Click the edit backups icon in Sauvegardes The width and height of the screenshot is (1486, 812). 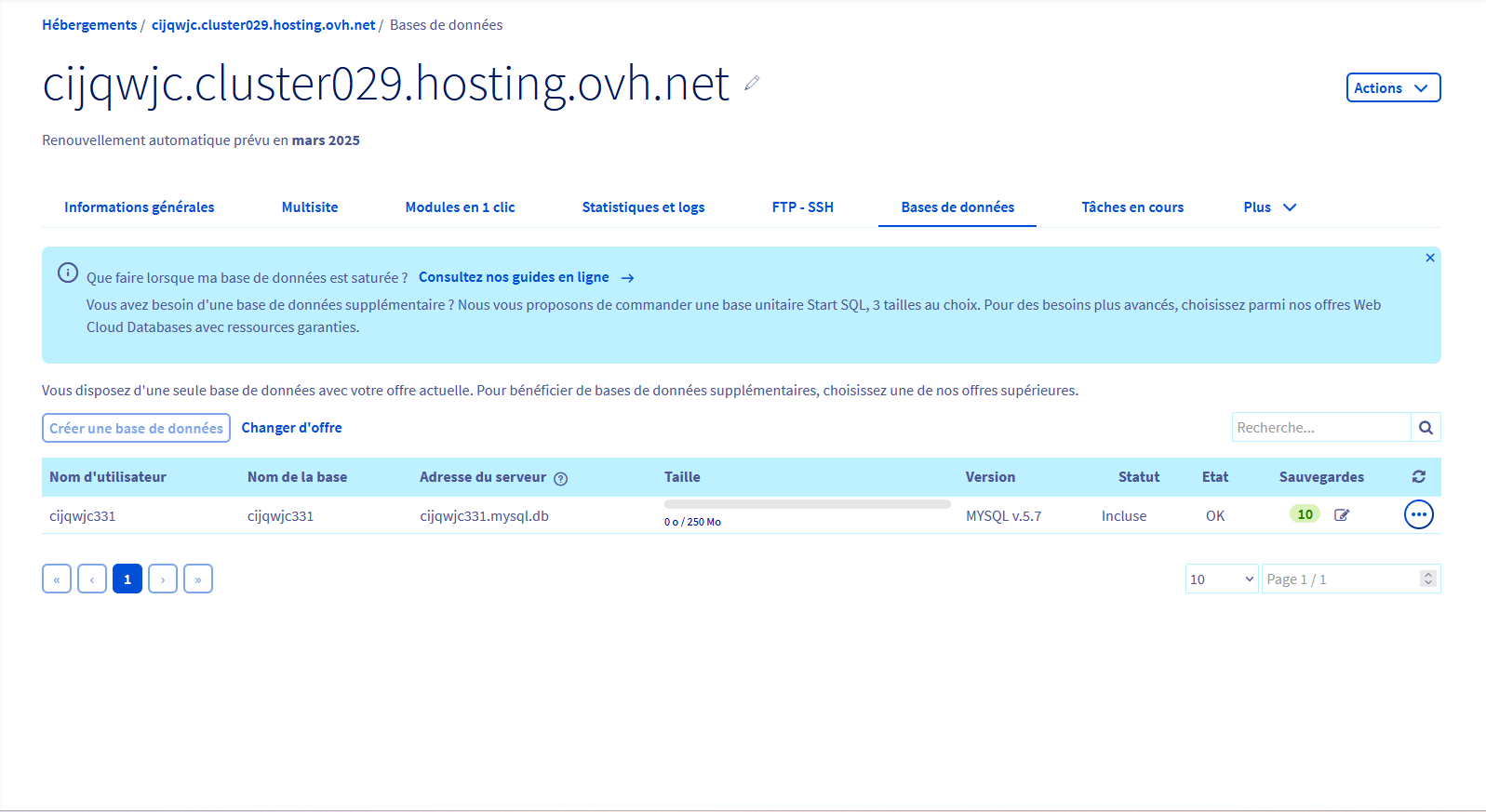[x=1342, y=514]
